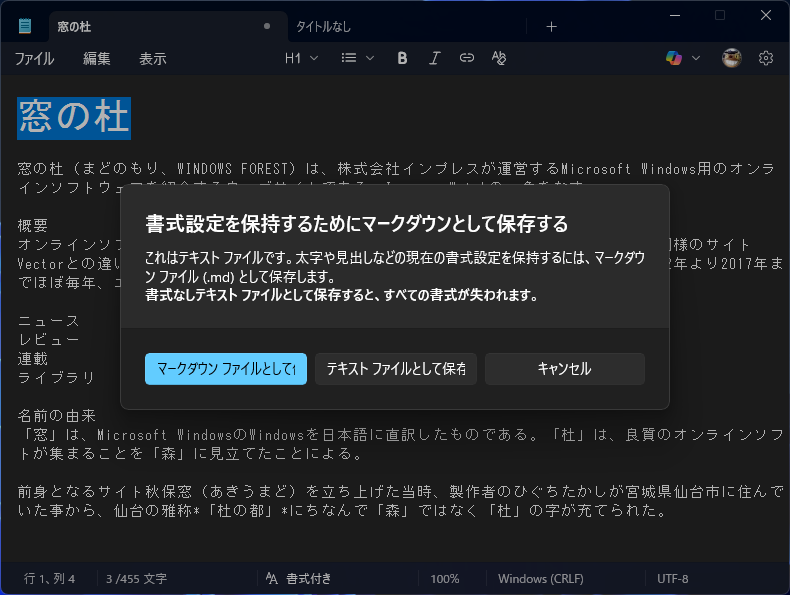The image size is (790, 595).
Task: Open the H1 heading dropdown
Action: [x=301, y=58]
